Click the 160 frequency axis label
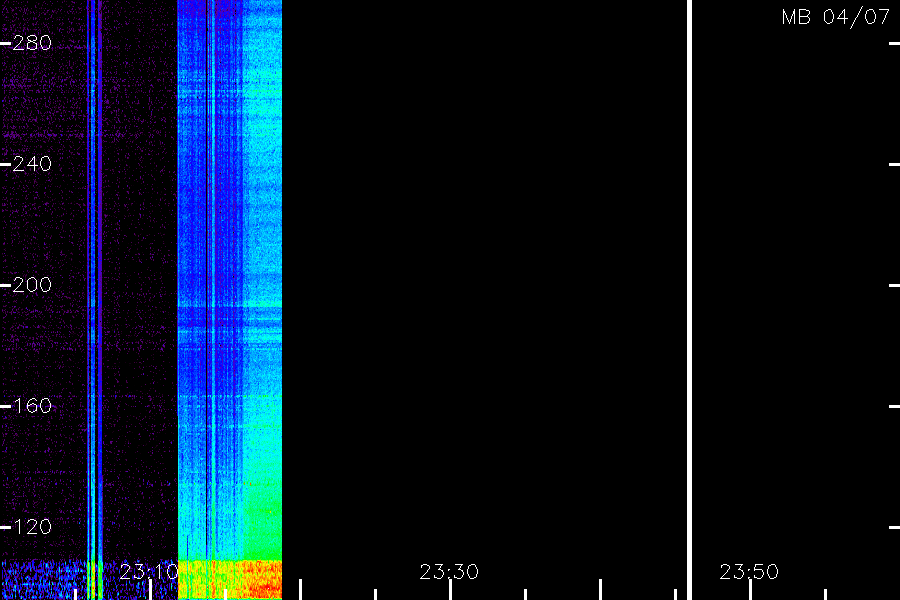 click(32, 406)
